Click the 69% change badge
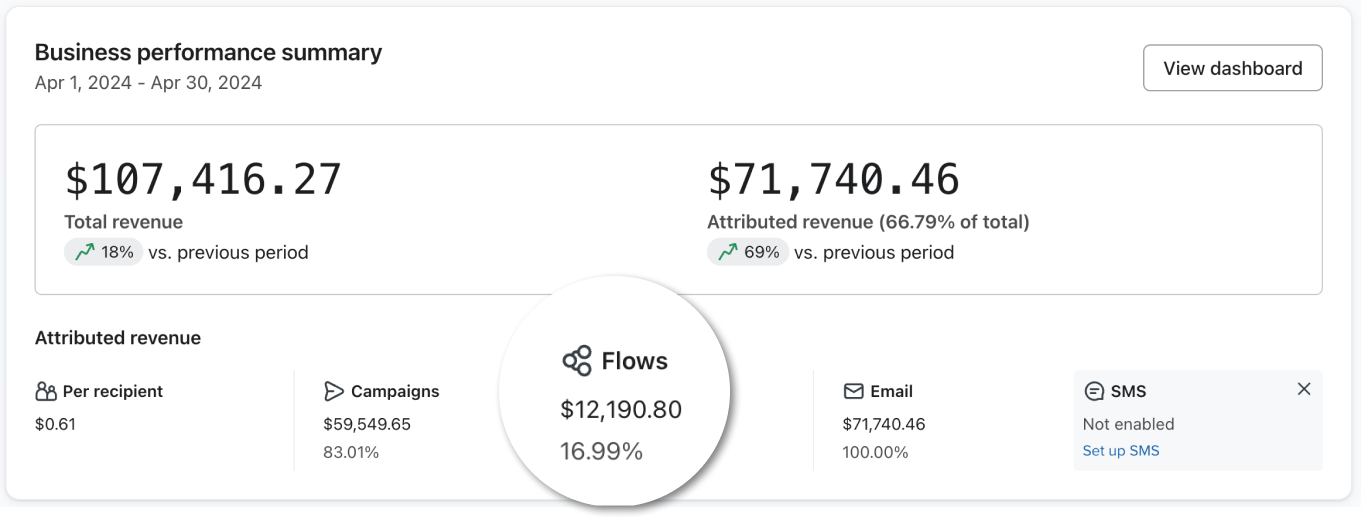Image resolution: width=1361 pixels, height=519 pixels. pyautogui.click(x=747, y=252)
